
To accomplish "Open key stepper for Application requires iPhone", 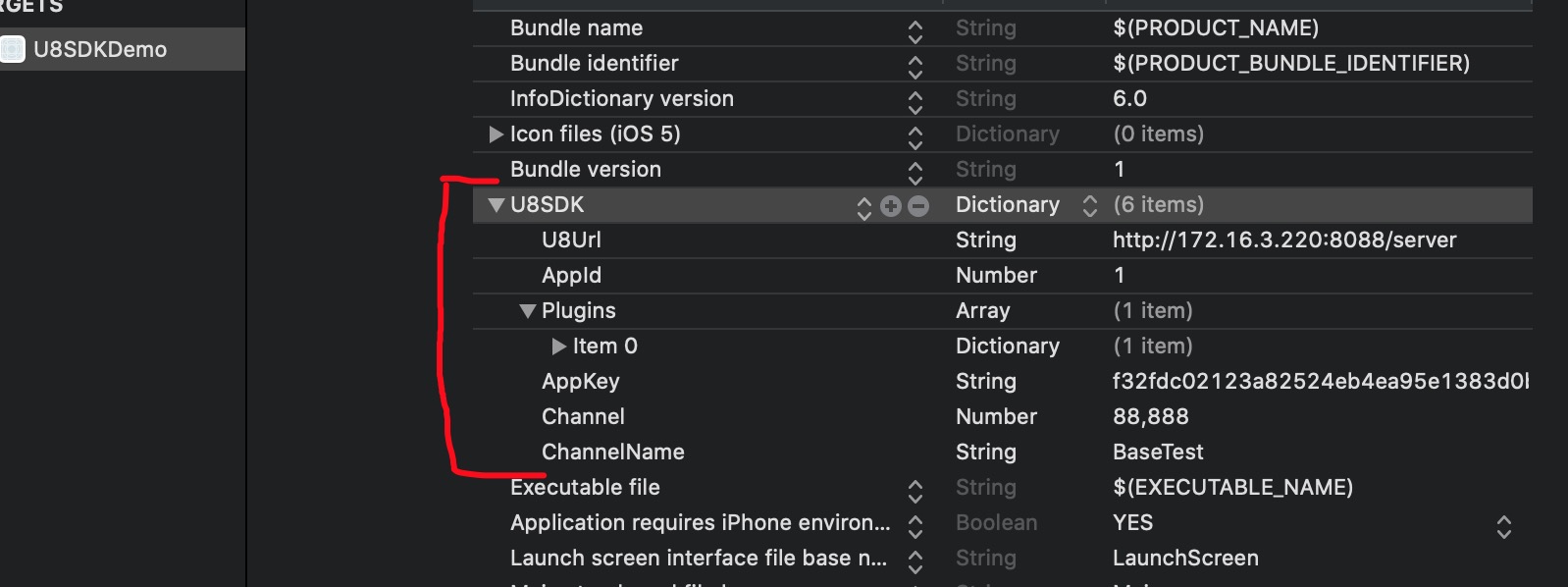I will (915, 527).
